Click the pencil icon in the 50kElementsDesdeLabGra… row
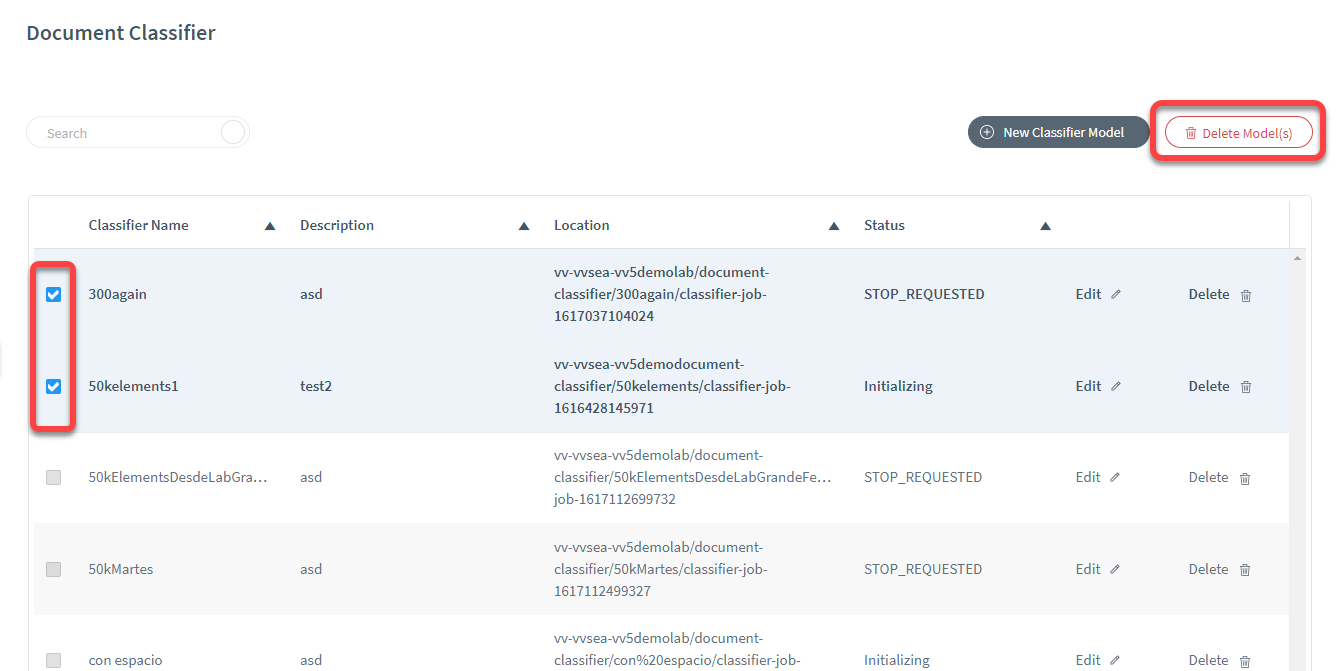Image resolution: width=1344 pixels, height=671 pixels. click(x=1116, y=478)
